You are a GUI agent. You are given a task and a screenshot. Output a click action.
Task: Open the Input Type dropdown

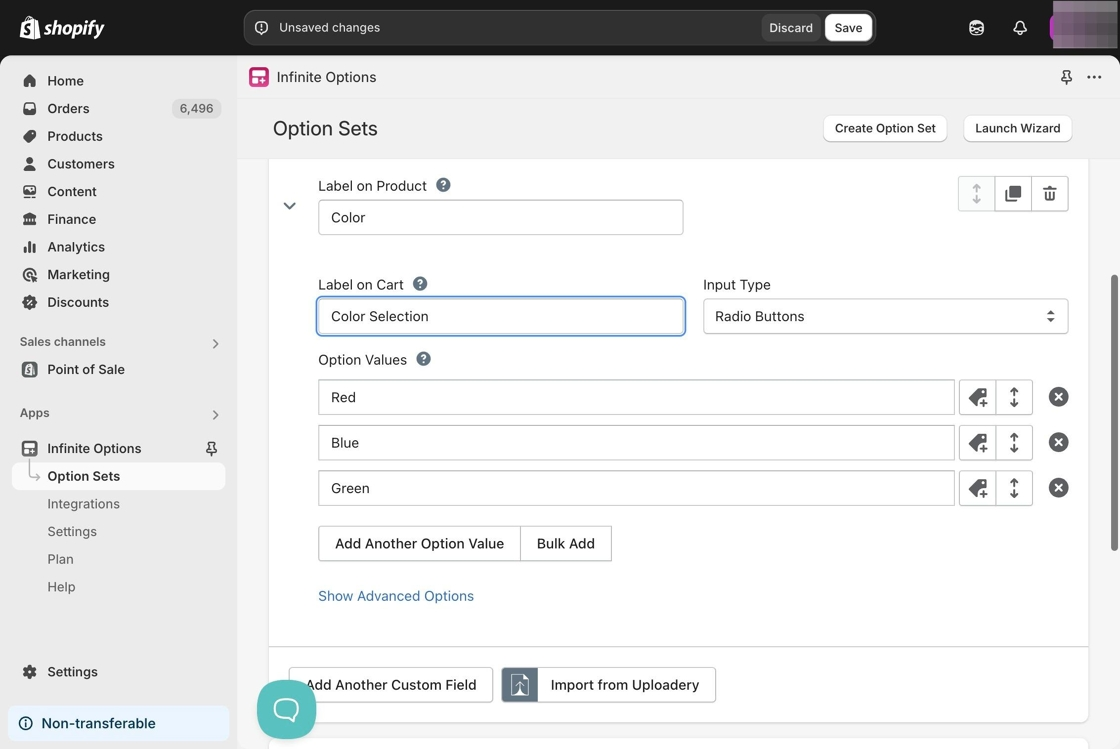click(885, 316)
